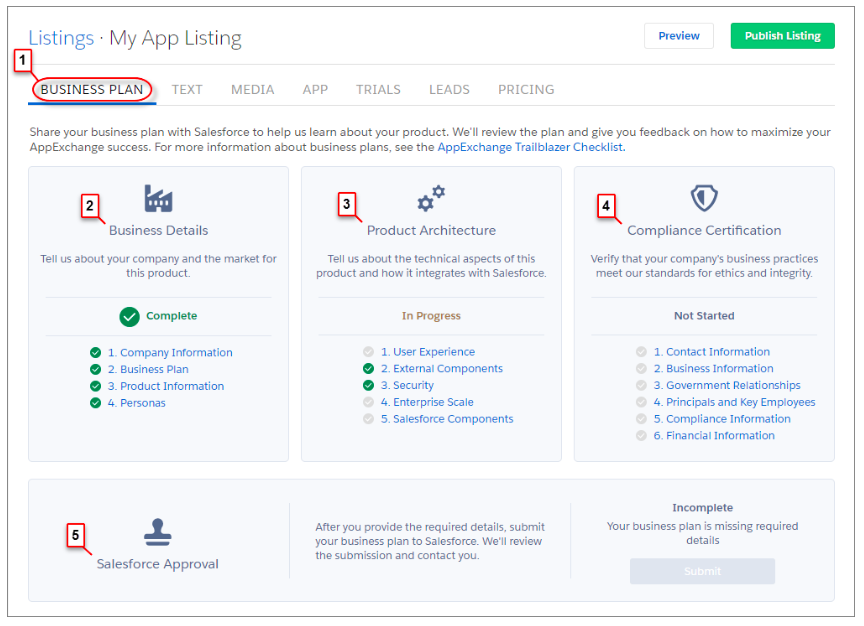864x626 pixels.
Task: Click the green Complete status checkmark icon
Action: pyautogui.click(x=130, y=316)
